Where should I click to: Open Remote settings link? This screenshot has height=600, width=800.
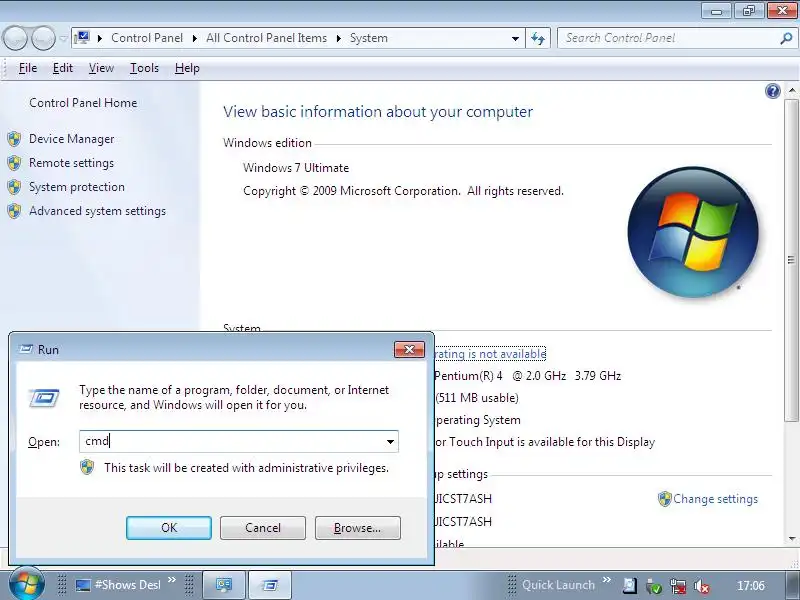71,163
